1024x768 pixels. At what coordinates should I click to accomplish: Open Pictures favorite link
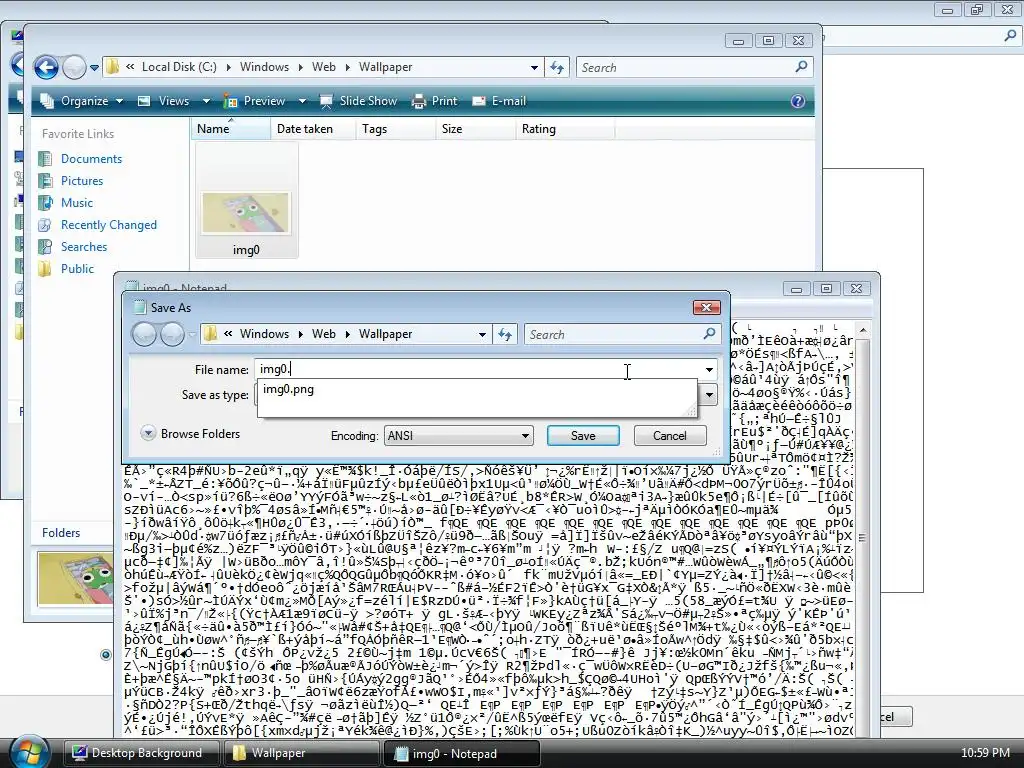click(x=82, y=181)
